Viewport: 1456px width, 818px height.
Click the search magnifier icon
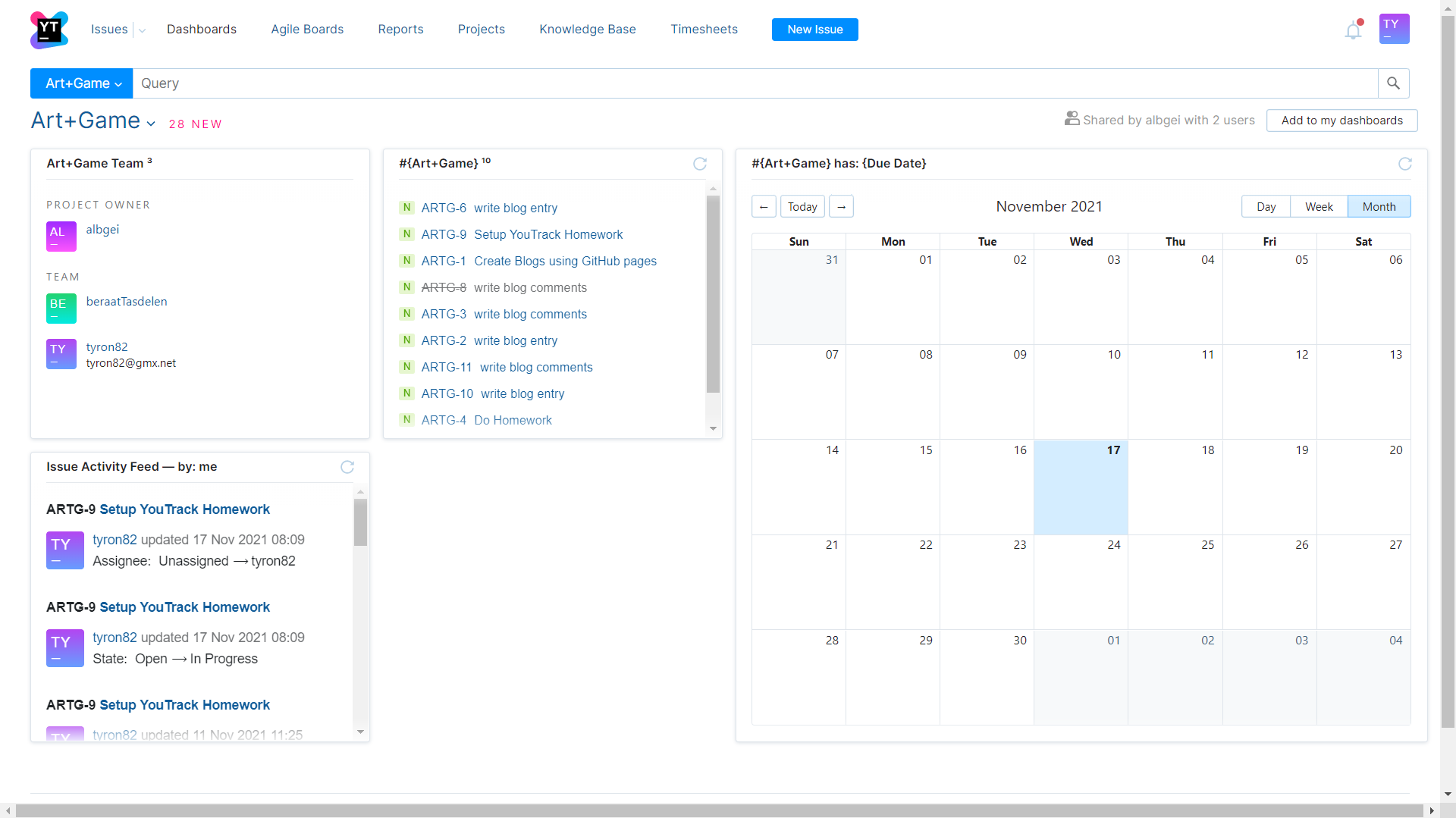[x=1393, y=83]
